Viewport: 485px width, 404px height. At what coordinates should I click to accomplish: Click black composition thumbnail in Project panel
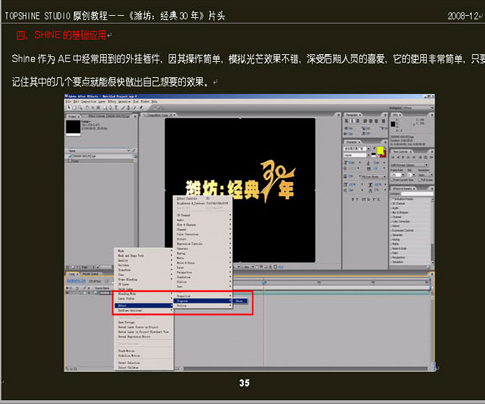pyautogui.click(x=73, y=128)
